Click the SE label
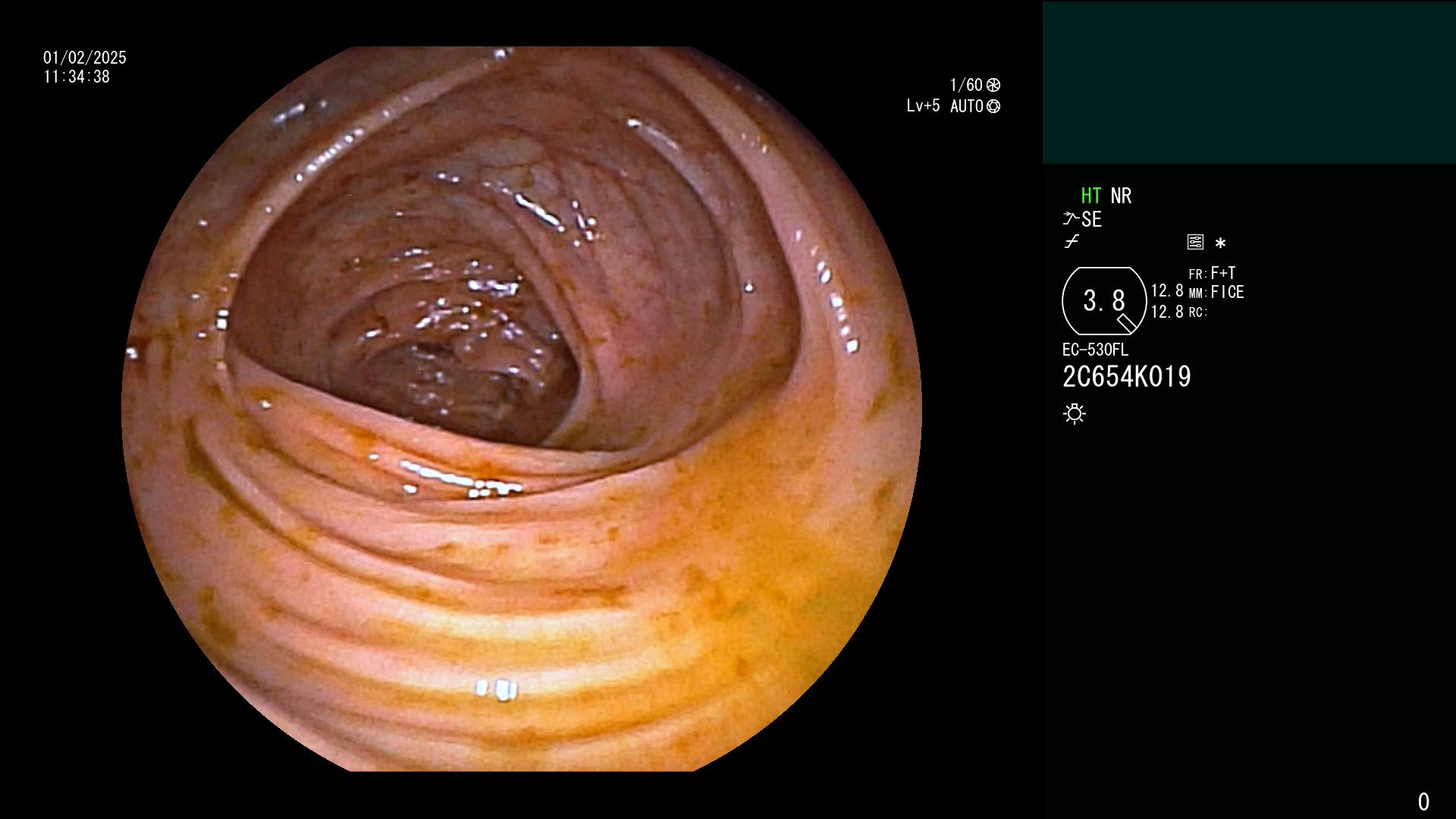 tap(1092, 219)
